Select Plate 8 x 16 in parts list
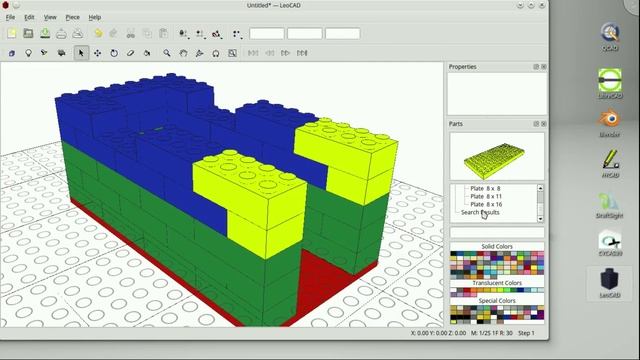The width and height of the screenshot is (640, 360). click(x=486, y=204)
